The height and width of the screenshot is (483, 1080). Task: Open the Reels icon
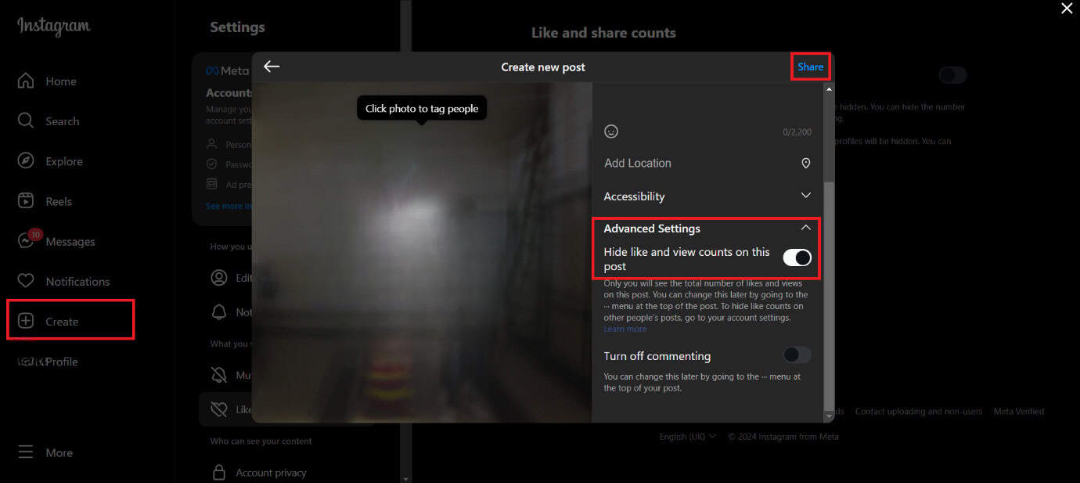(25, 201)
